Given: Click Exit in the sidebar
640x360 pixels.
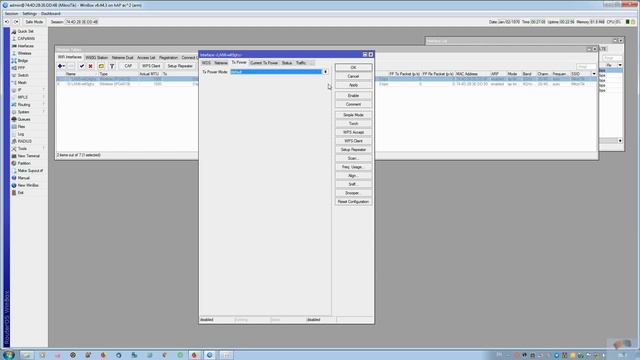Looking at the screenshot, I should click(20, 193).
